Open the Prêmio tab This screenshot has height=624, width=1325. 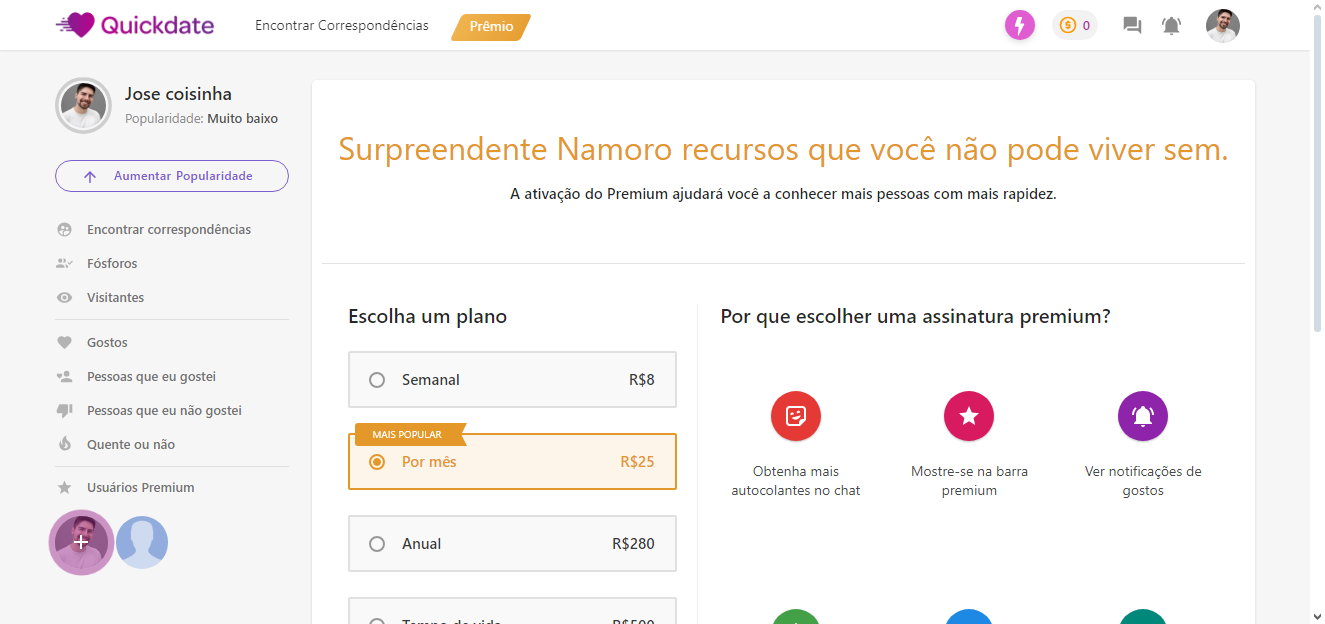click(x=491, y=27)
